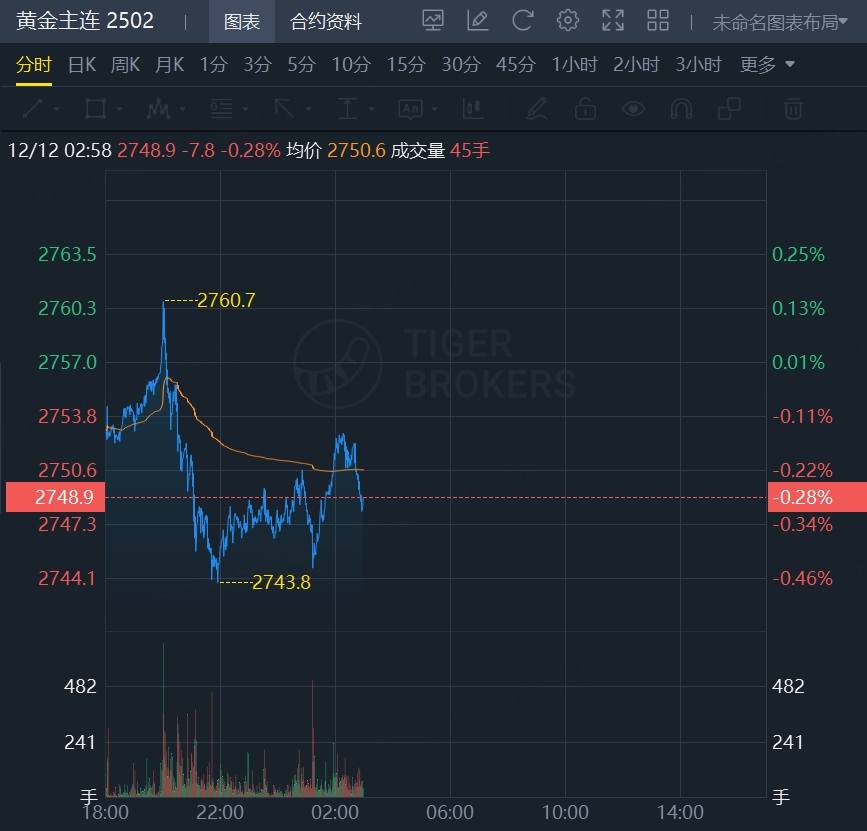Switch to the 合约资料 tab
Image resolution: width=867 pixels, height=831 pixels.
(326, 22)
